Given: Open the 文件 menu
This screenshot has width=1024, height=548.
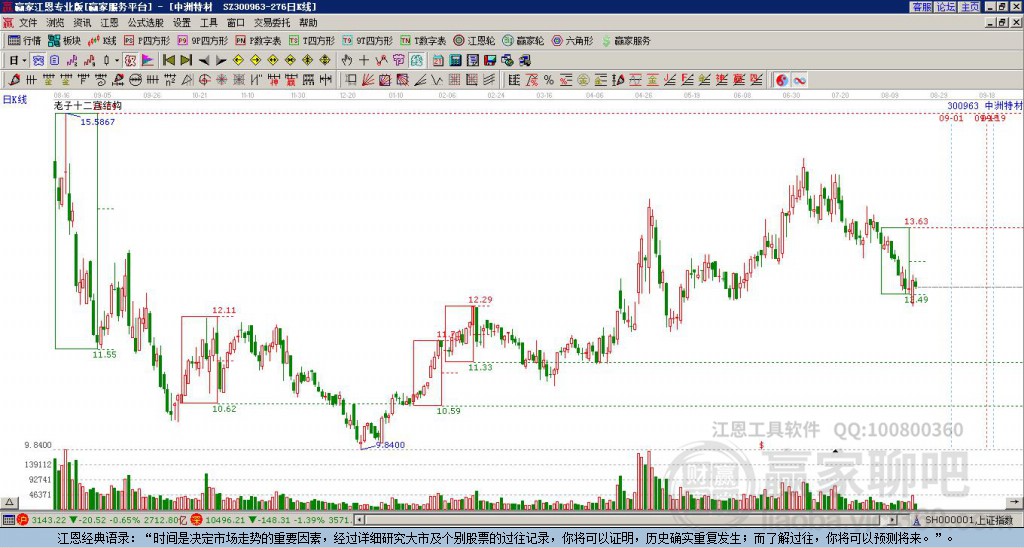Looking at the screenshot, I should point(27,23).
